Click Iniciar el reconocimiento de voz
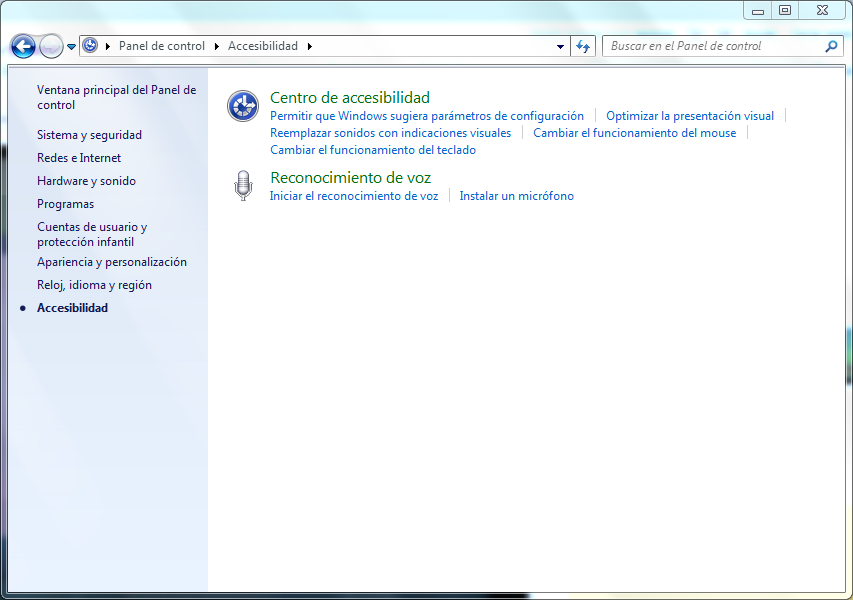Screen dimensions: 853x600 click(354, 196)
